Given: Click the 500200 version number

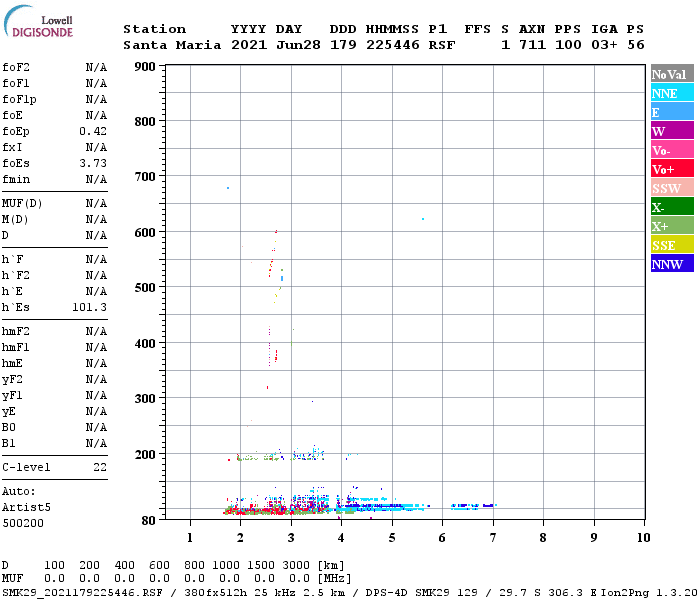Looking at the screenshot, I should click(23, 523).
